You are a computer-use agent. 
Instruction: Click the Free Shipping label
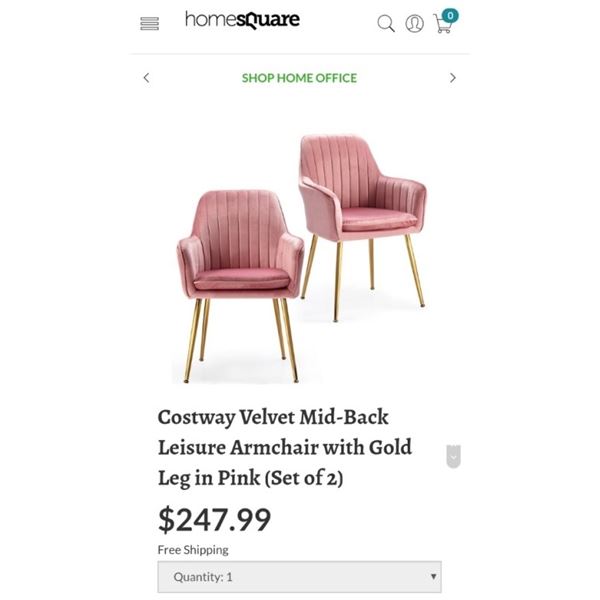(x=193, y=550)
